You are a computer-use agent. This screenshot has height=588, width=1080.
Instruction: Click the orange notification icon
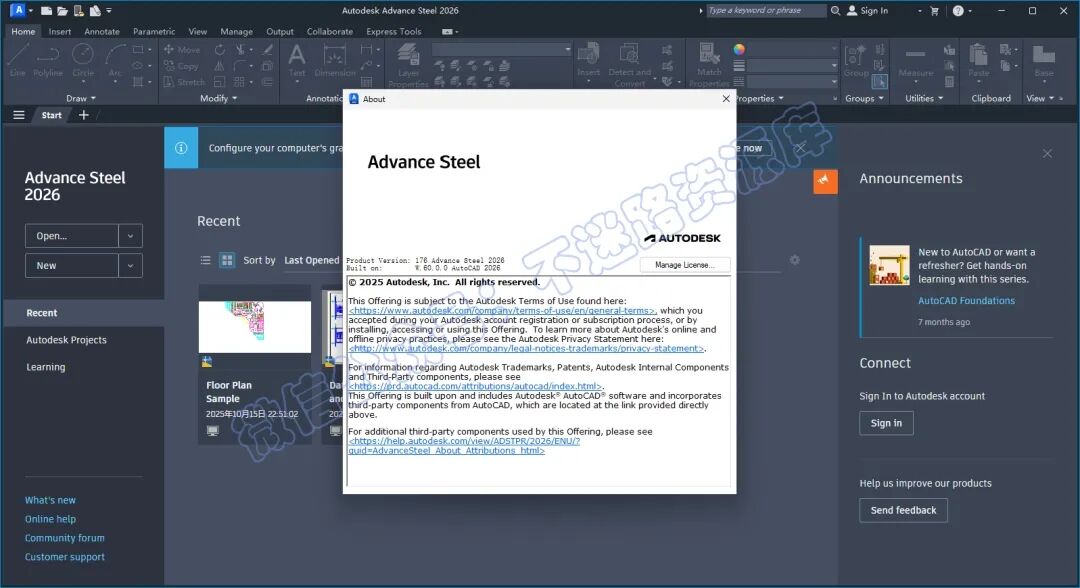825,181
